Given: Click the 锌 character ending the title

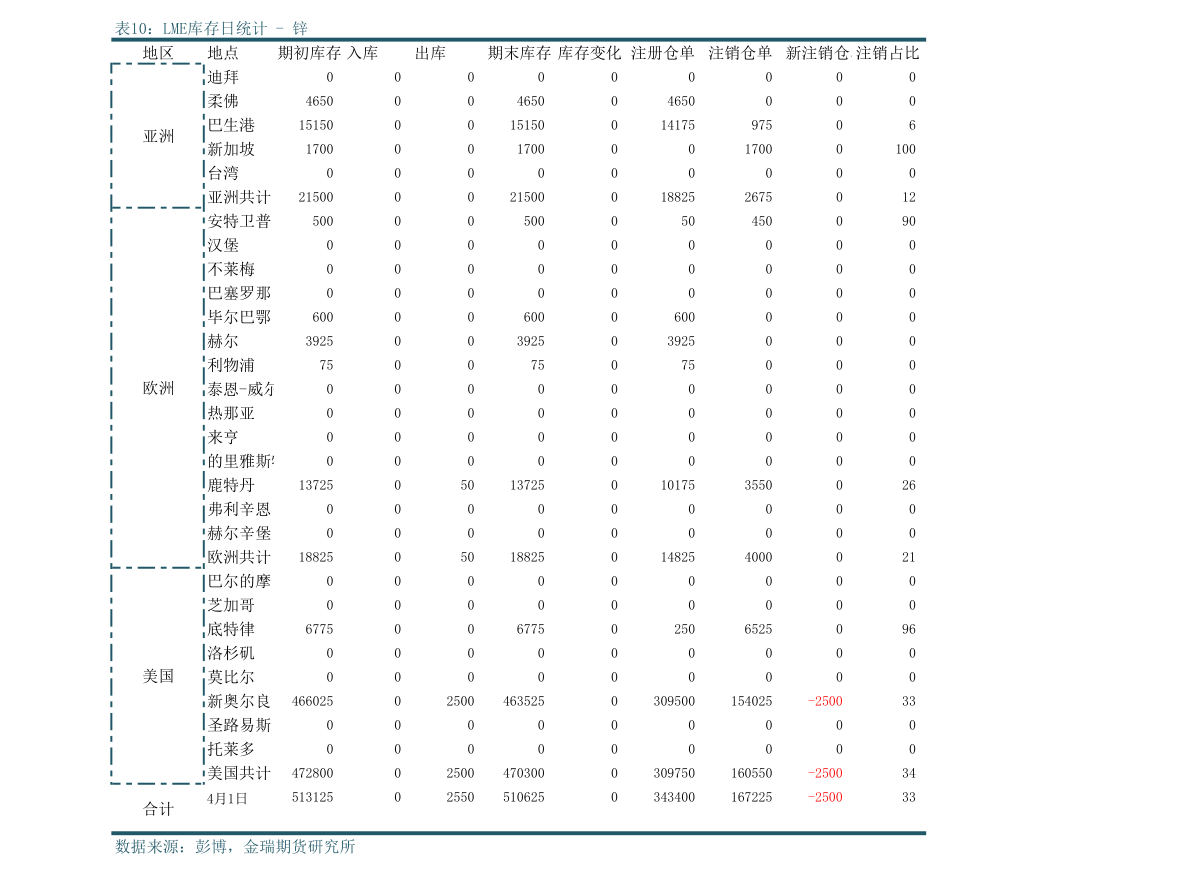Looking at the screenshot, I should click(x=300, y=29).
